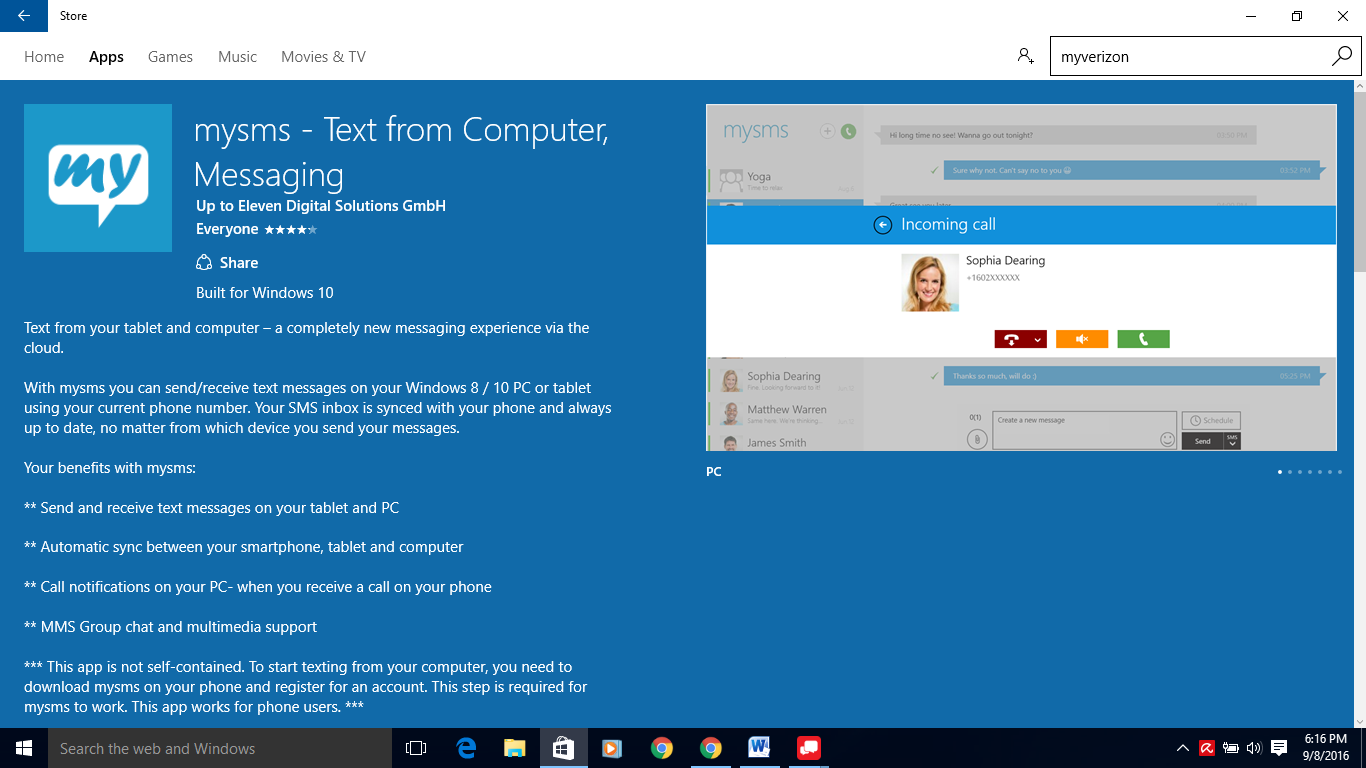This screenshot has height=768, width=1366.
Task: Click the Avira tray icon
Action: pyautogui.click(x=1207, y=748)
